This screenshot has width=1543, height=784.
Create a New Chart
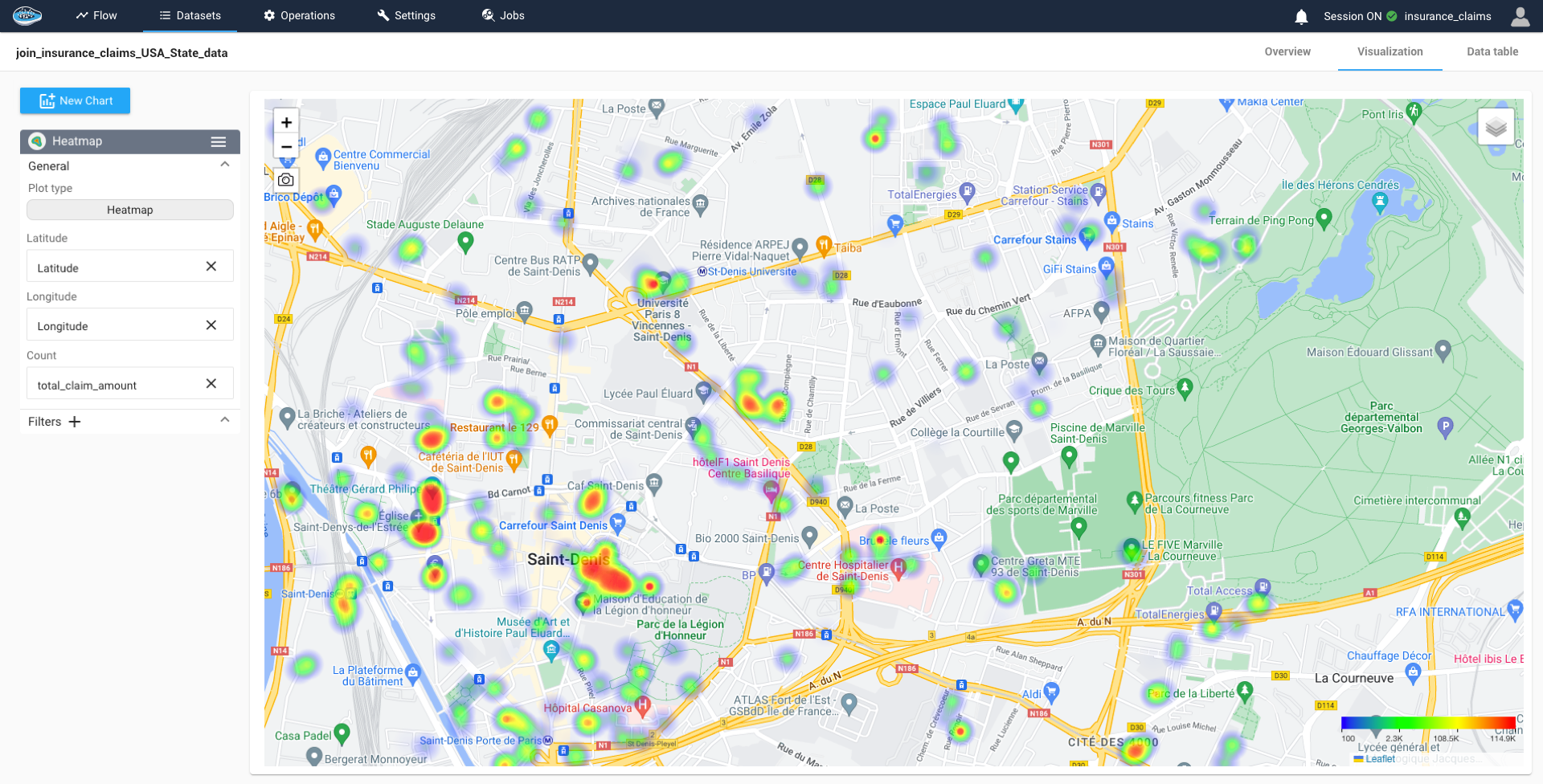point(75,100)
